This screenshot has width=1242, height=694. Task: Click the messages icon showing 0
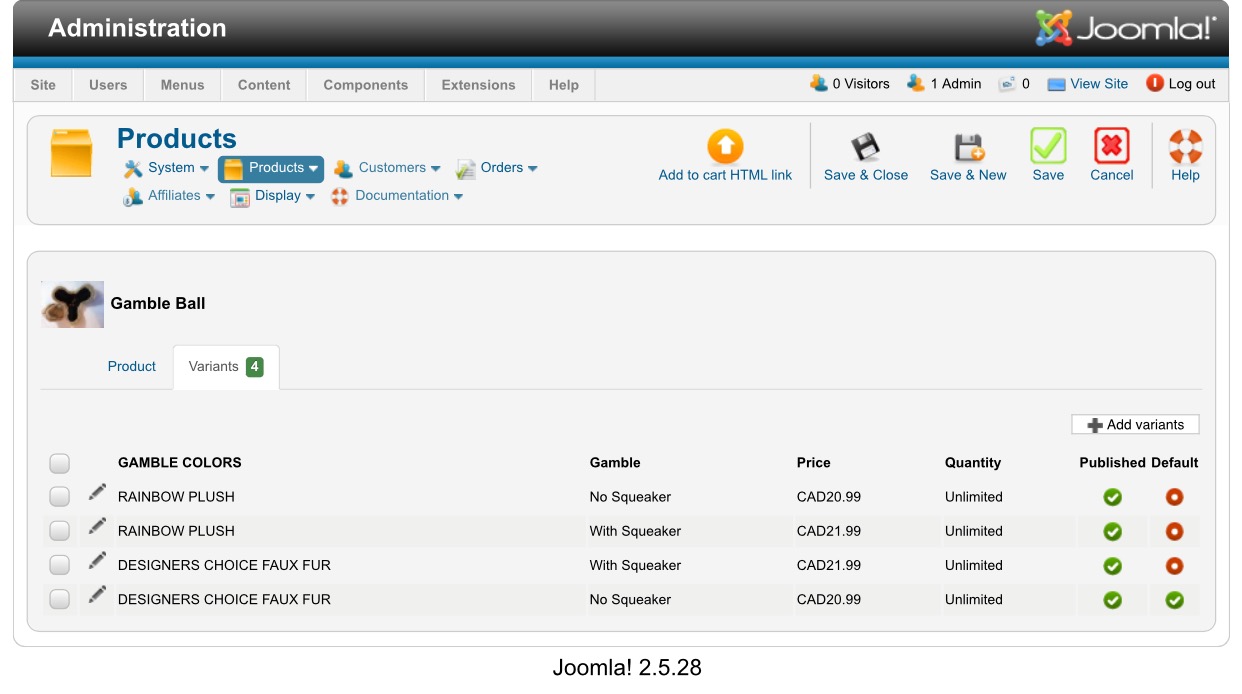click(1007, 84)
